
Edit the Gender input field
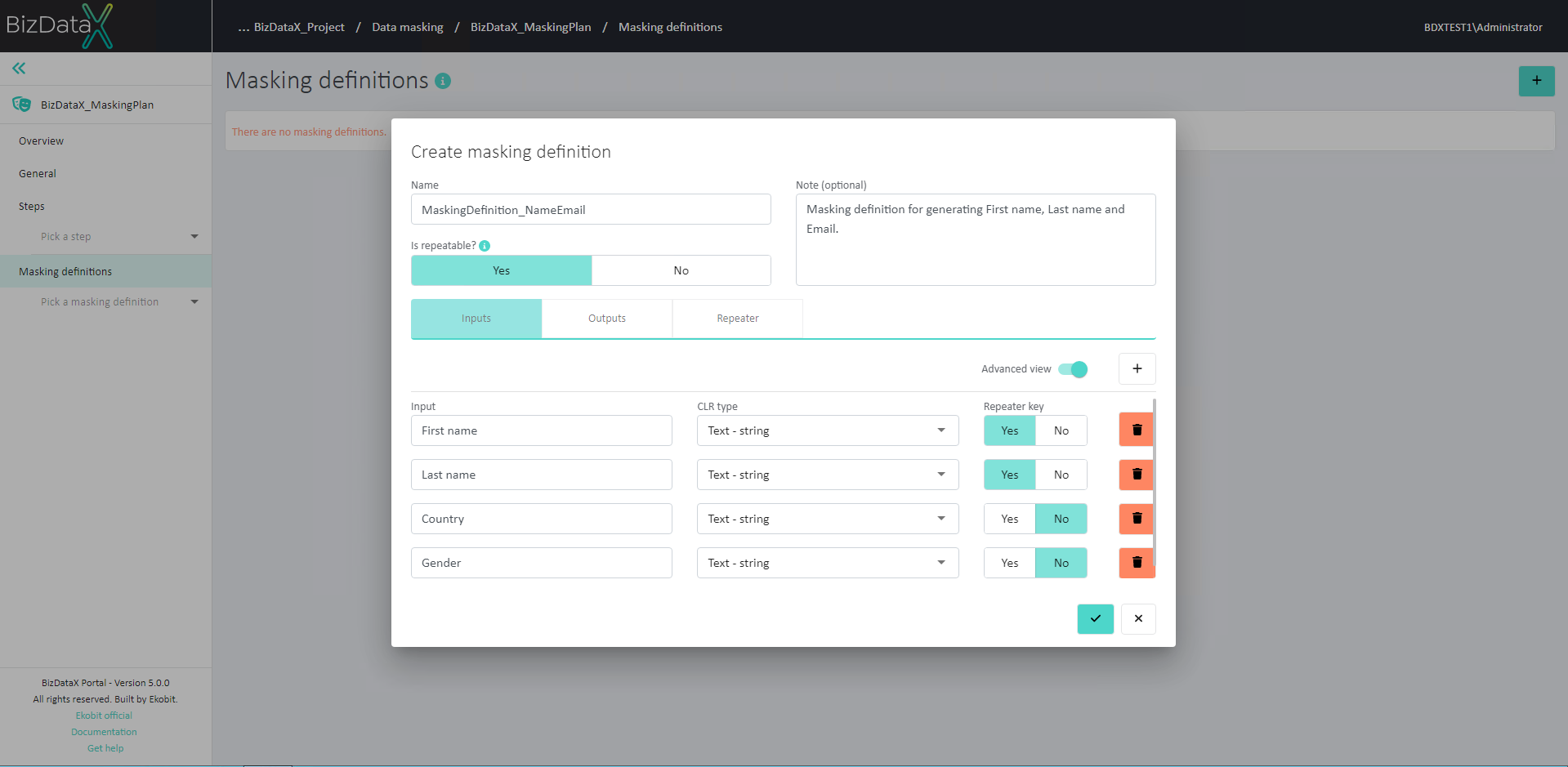[x=542, y=563]
